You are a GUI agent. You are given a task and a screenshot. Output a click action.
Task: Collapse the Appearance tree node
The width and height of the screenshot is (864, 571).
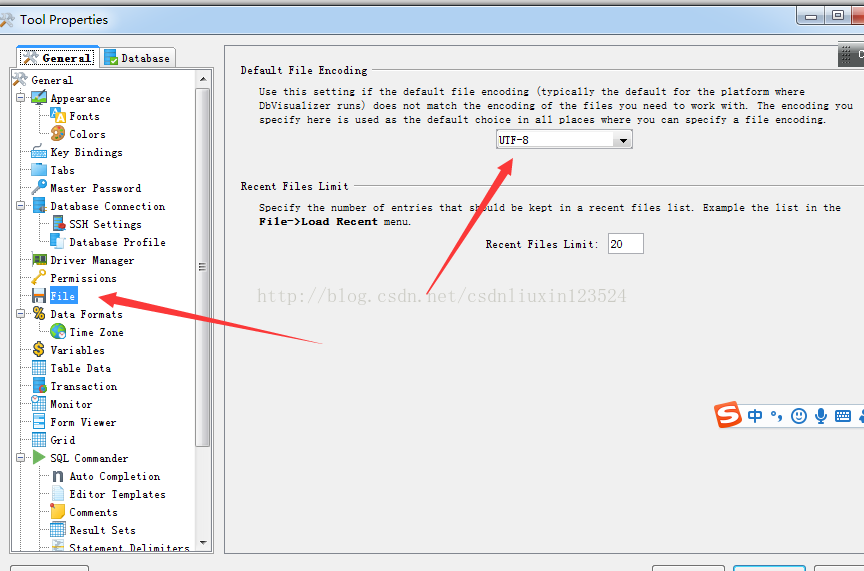coord(20,98)
